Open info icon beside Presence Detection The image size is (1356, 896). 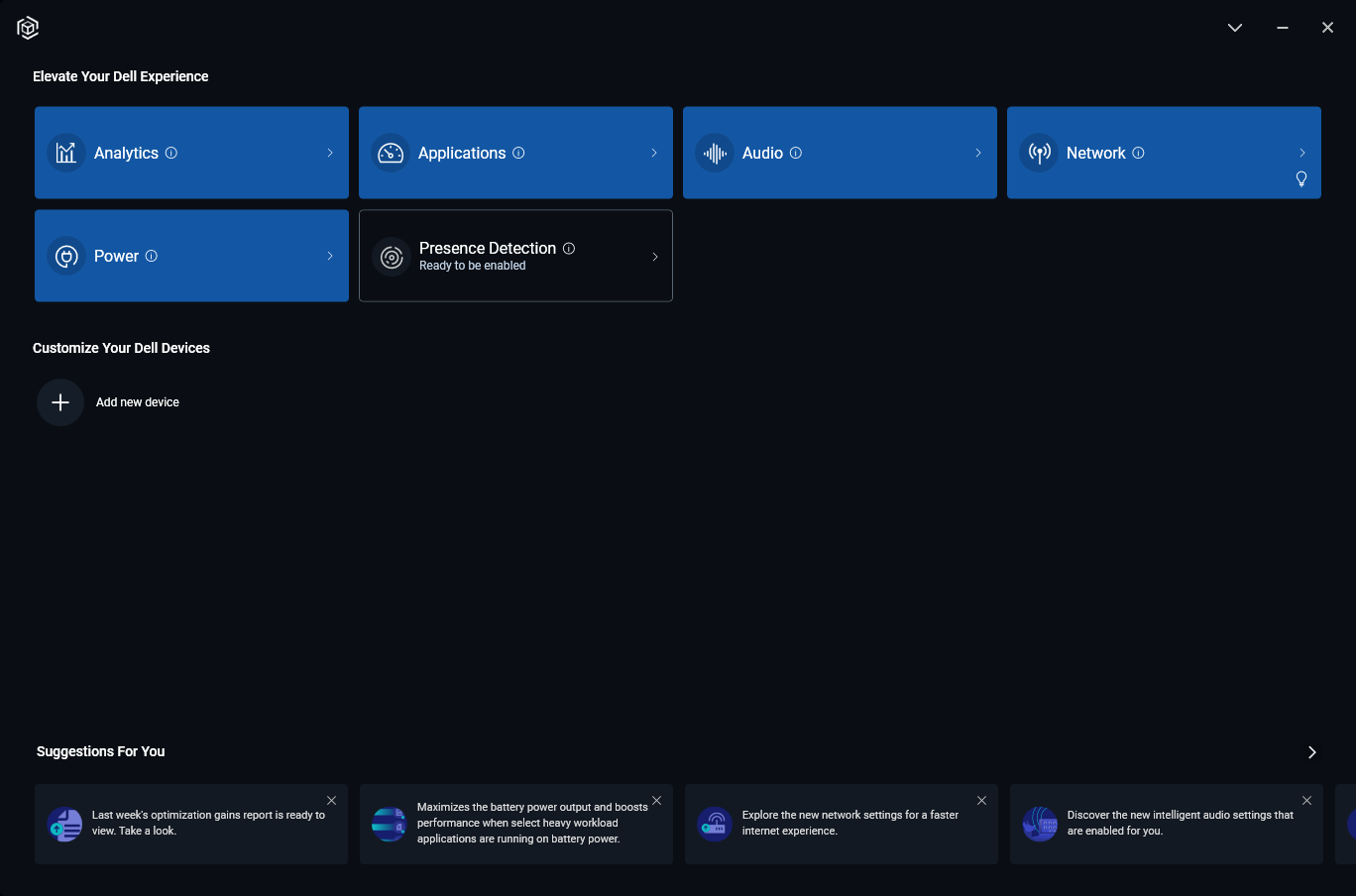[x=569, y=248]
